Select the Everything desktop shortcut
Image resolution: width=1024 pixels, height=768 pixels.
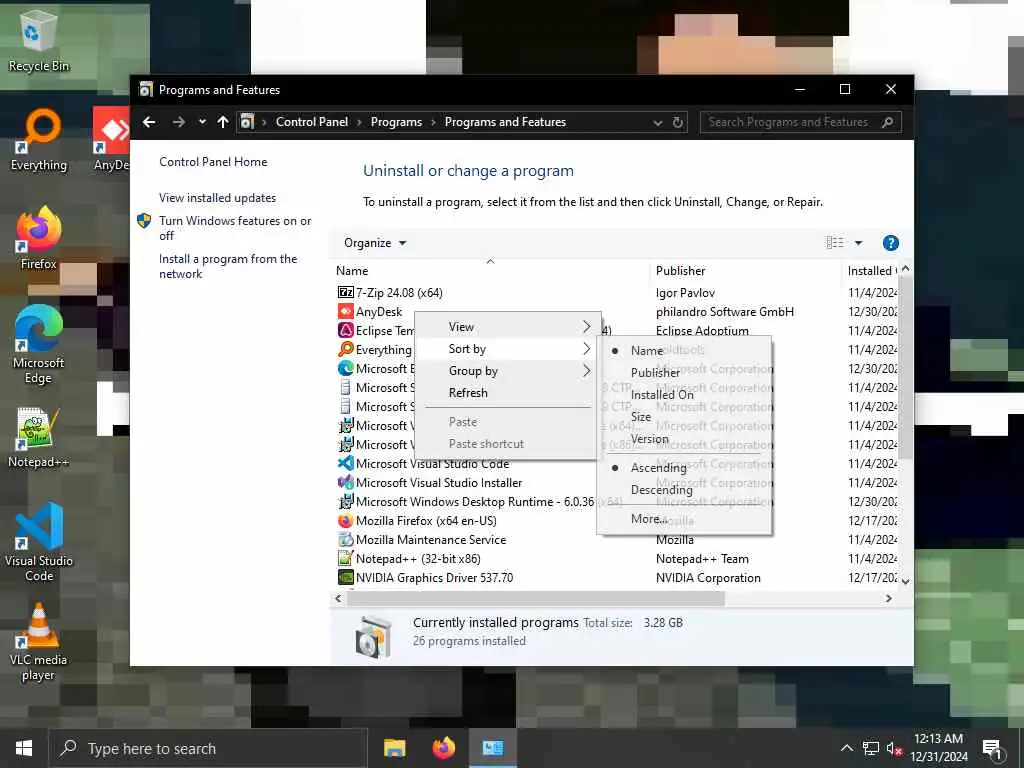39,141
